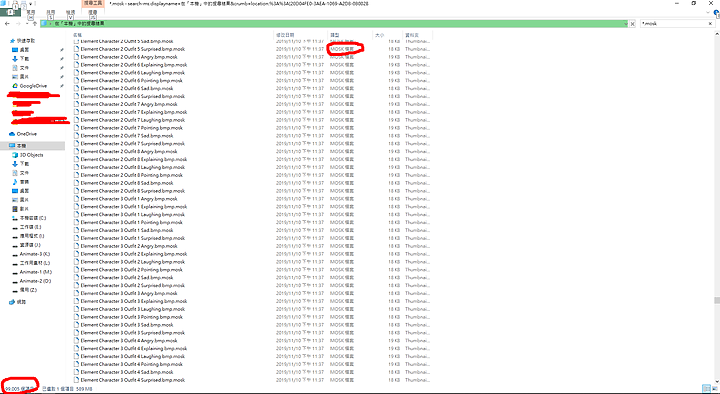Sort by the 類型 Type column header

335,35
